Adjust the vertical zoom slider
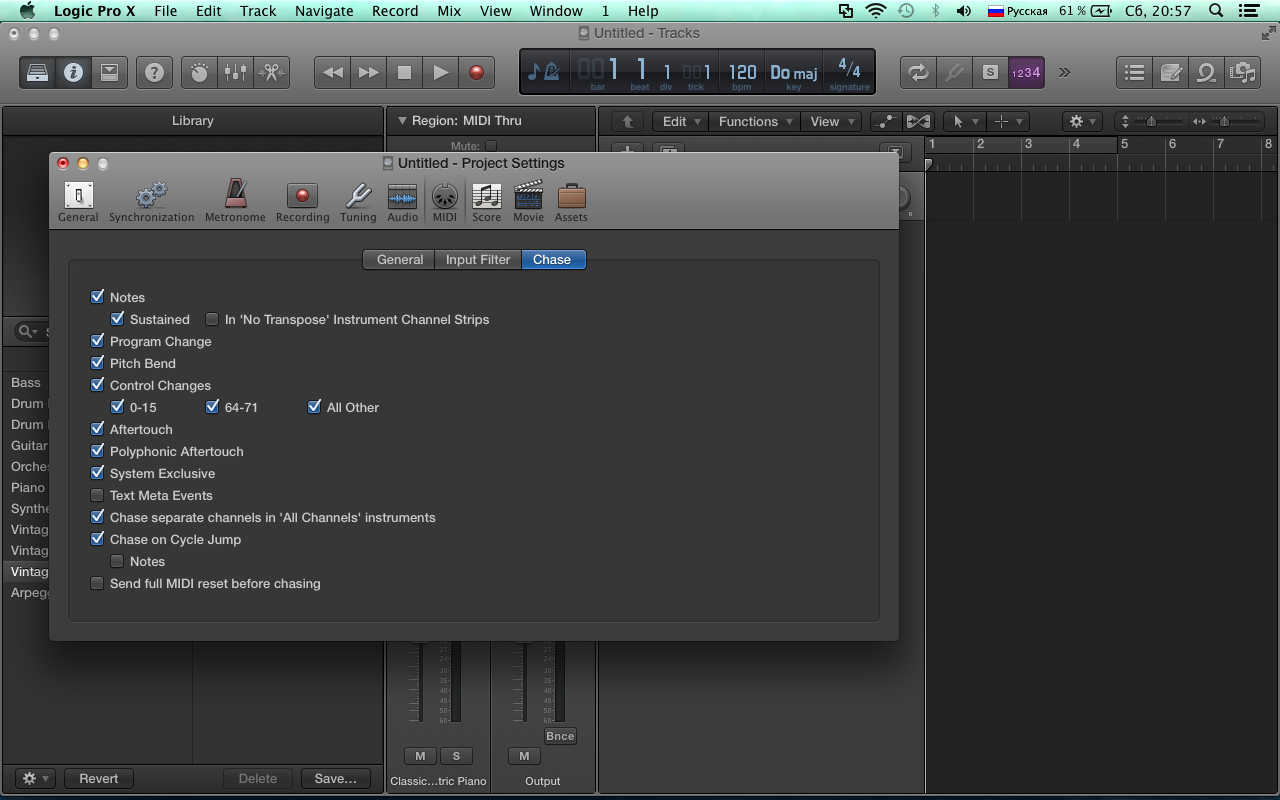The width and height of the screenshot is (1280, 800). click(x=1152, y=121)
